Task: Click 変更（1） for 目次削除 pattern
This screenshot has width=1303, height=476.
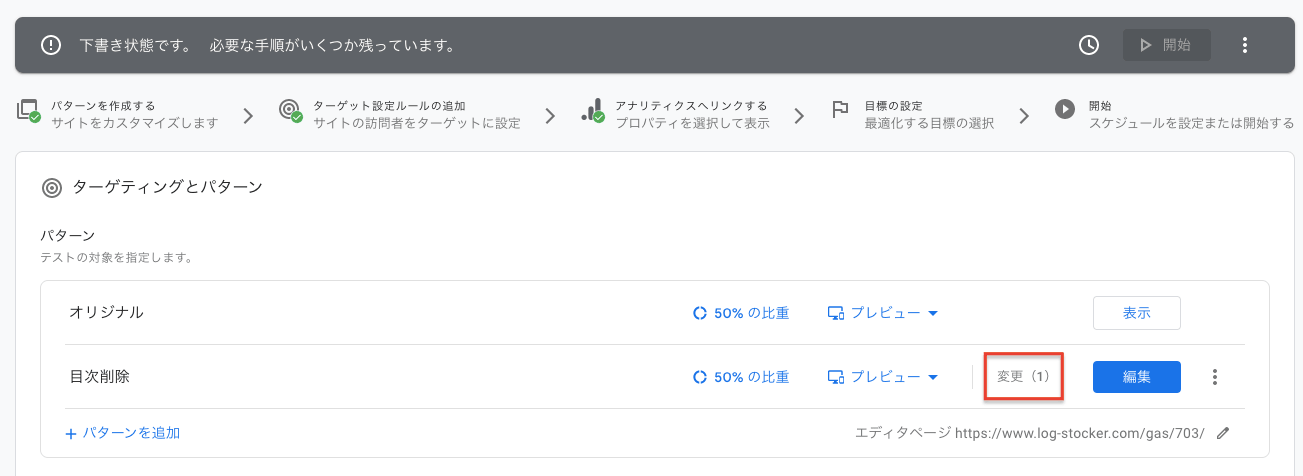Action: 1023,377
